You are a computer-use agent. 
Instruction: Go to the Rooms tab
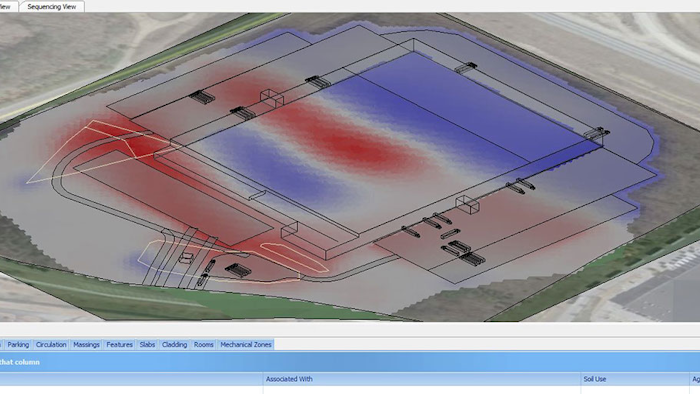point(204,344)
